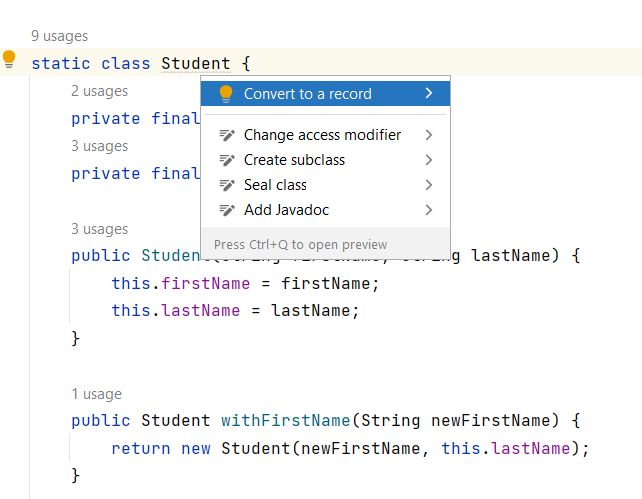Open the Add Javadoc submenu chevron
642x499 pixels.
(429, 210)
